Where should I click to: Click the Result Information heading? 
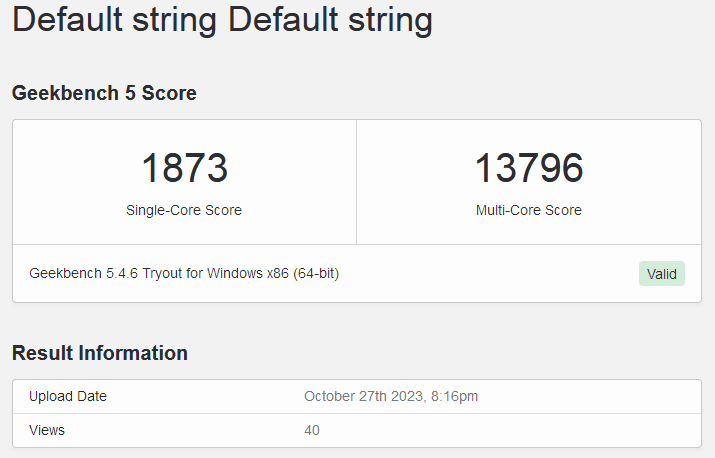[x=100, y=353]
